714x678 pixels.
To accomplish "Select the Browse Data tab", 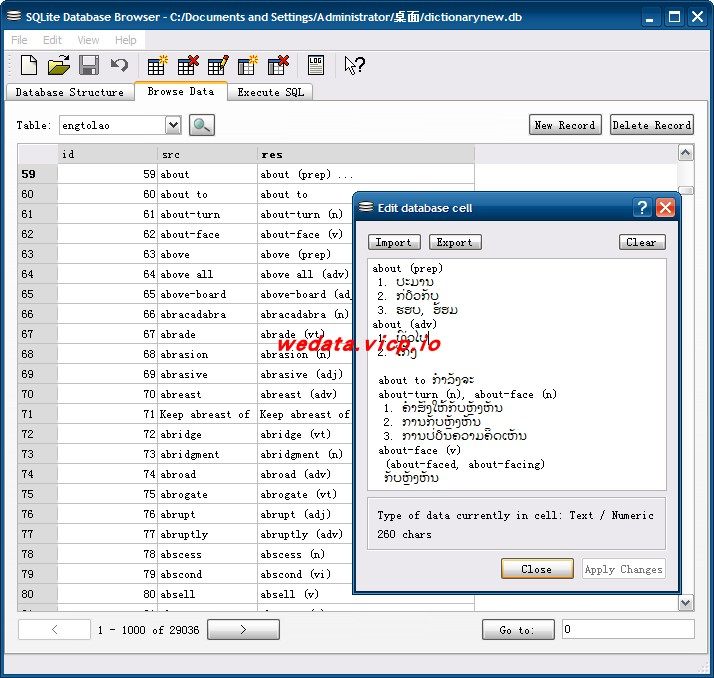I will 181,91.
